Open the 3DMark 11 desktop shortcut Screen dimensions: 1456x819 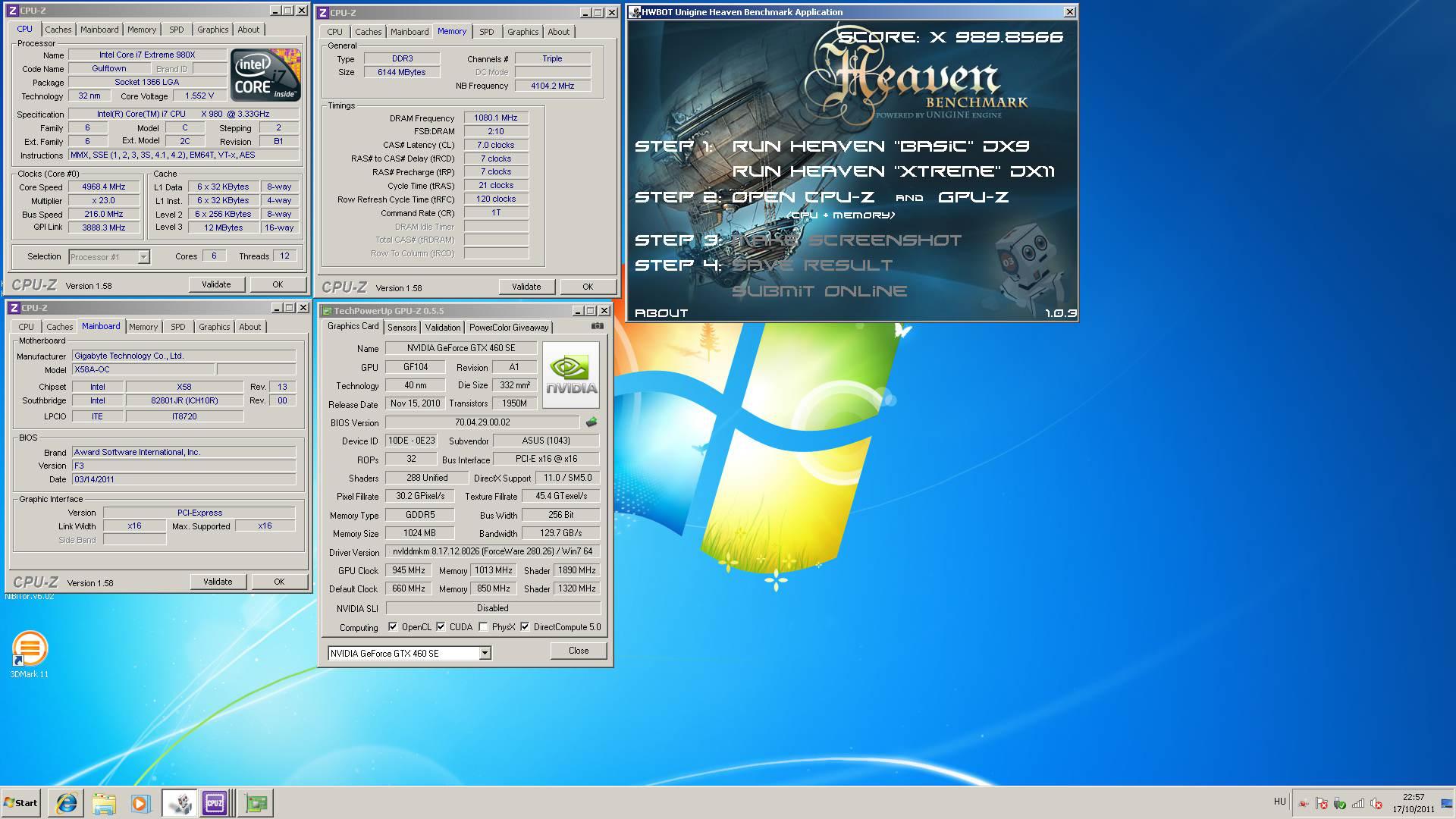click(30, 654)
